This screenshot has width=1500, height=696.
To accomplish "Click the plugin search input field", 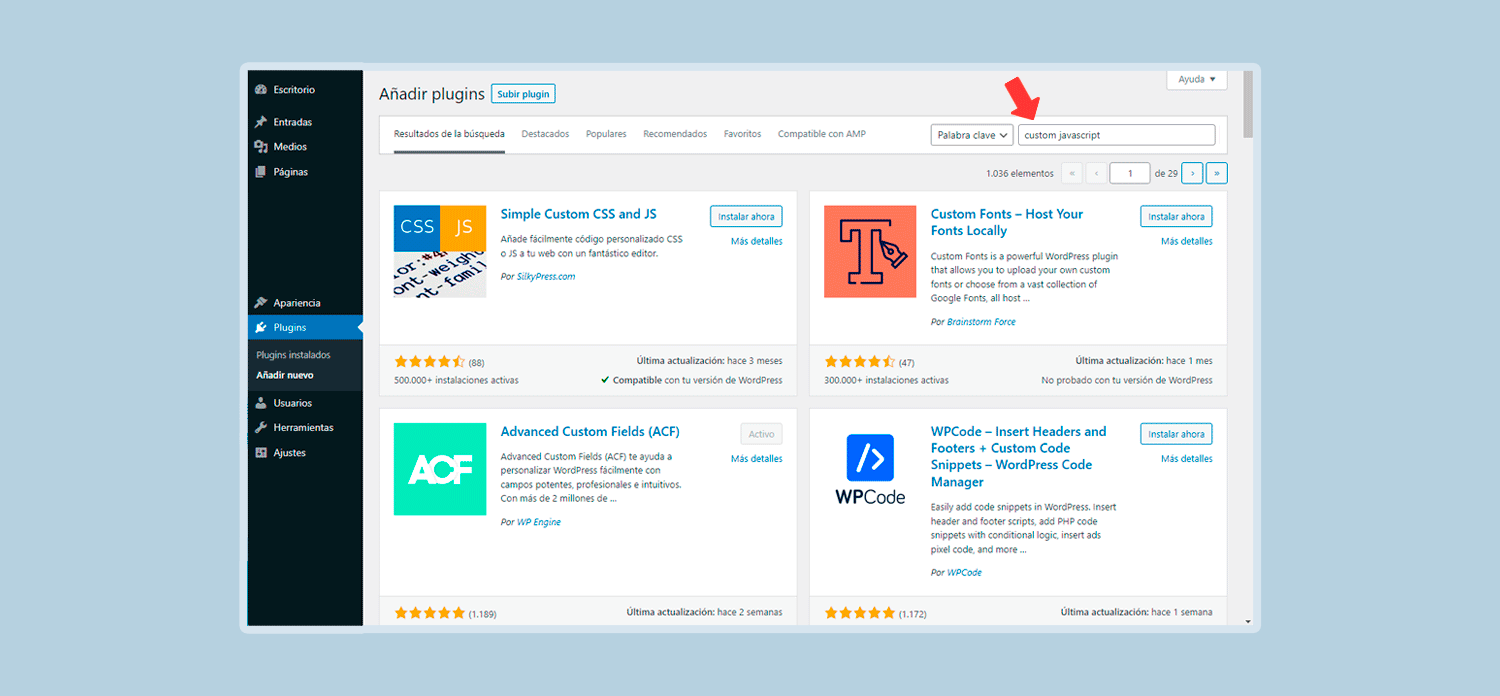I will 1117,135.
